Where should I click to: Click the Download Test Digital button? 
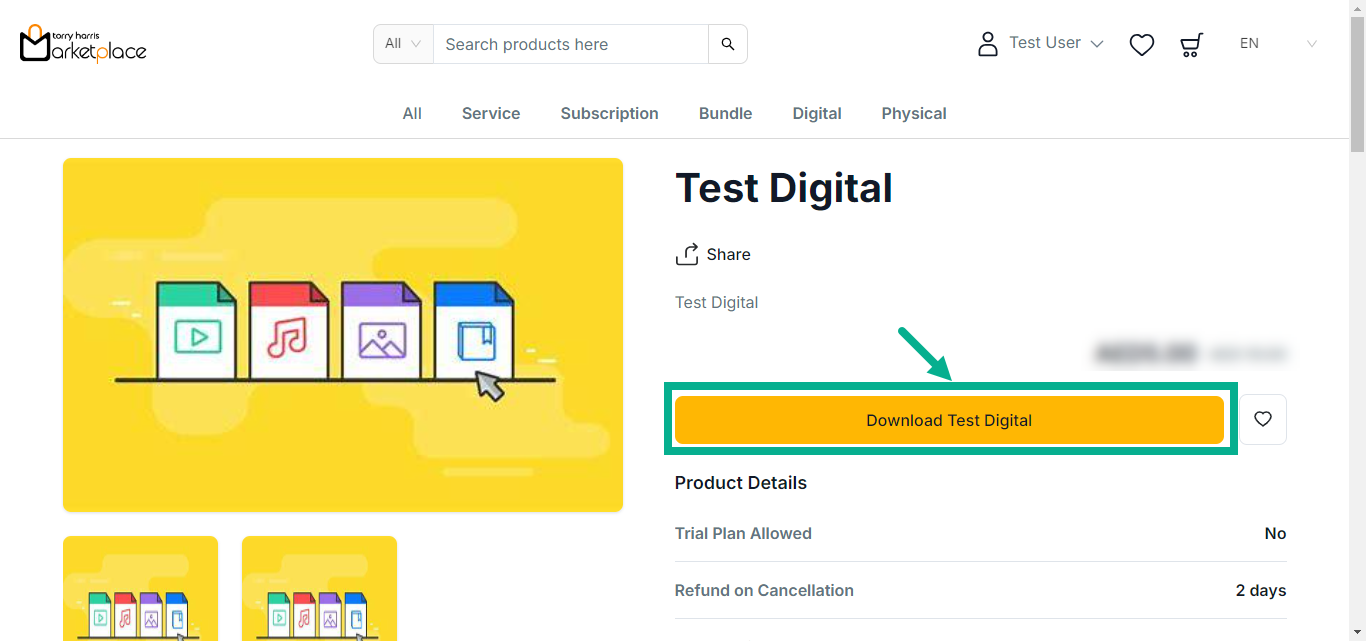(948, 420)
